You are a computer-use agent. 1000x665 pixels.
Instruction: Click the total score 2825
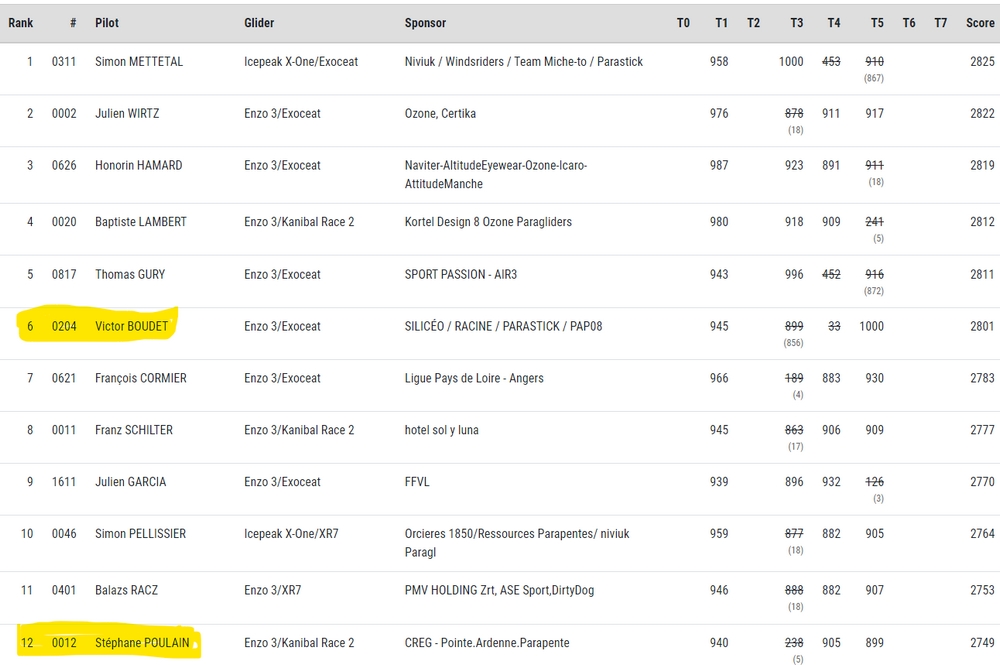coord(981,62)
